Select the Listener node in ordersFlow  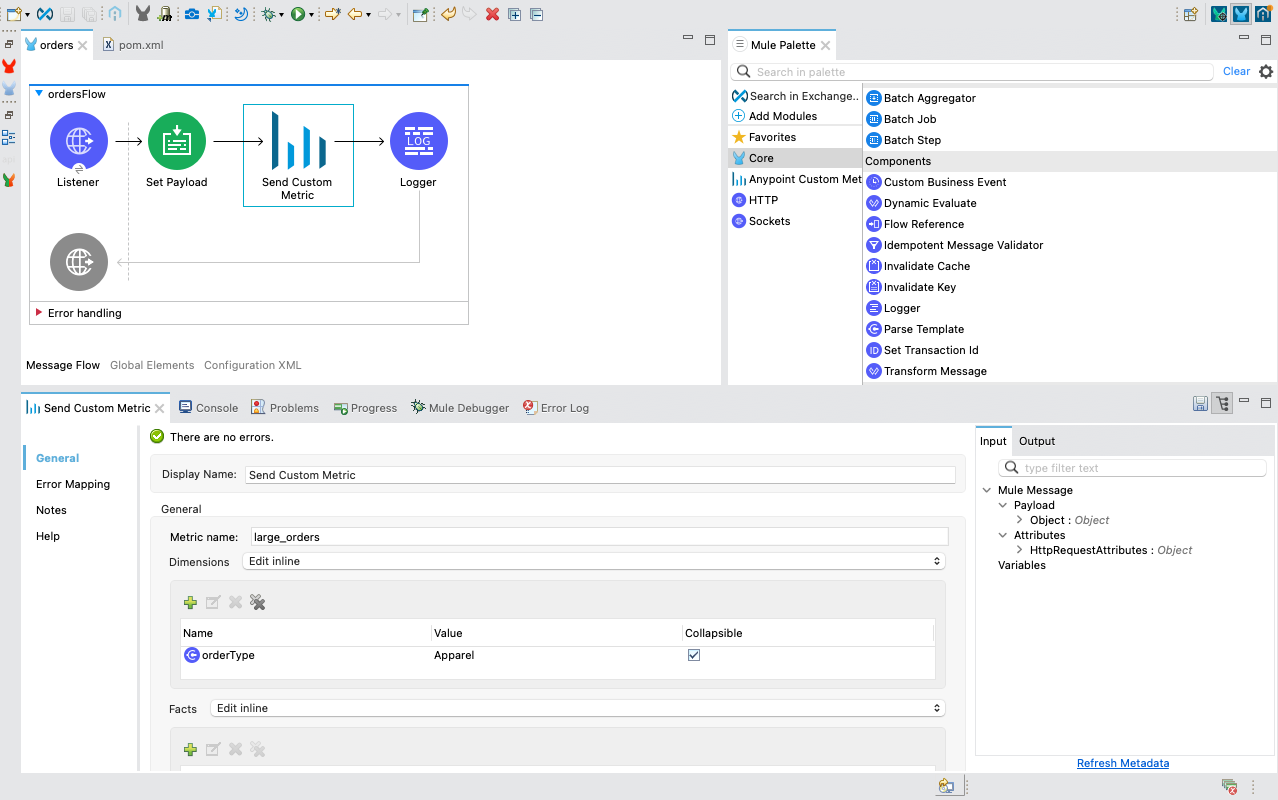[78, 140]
